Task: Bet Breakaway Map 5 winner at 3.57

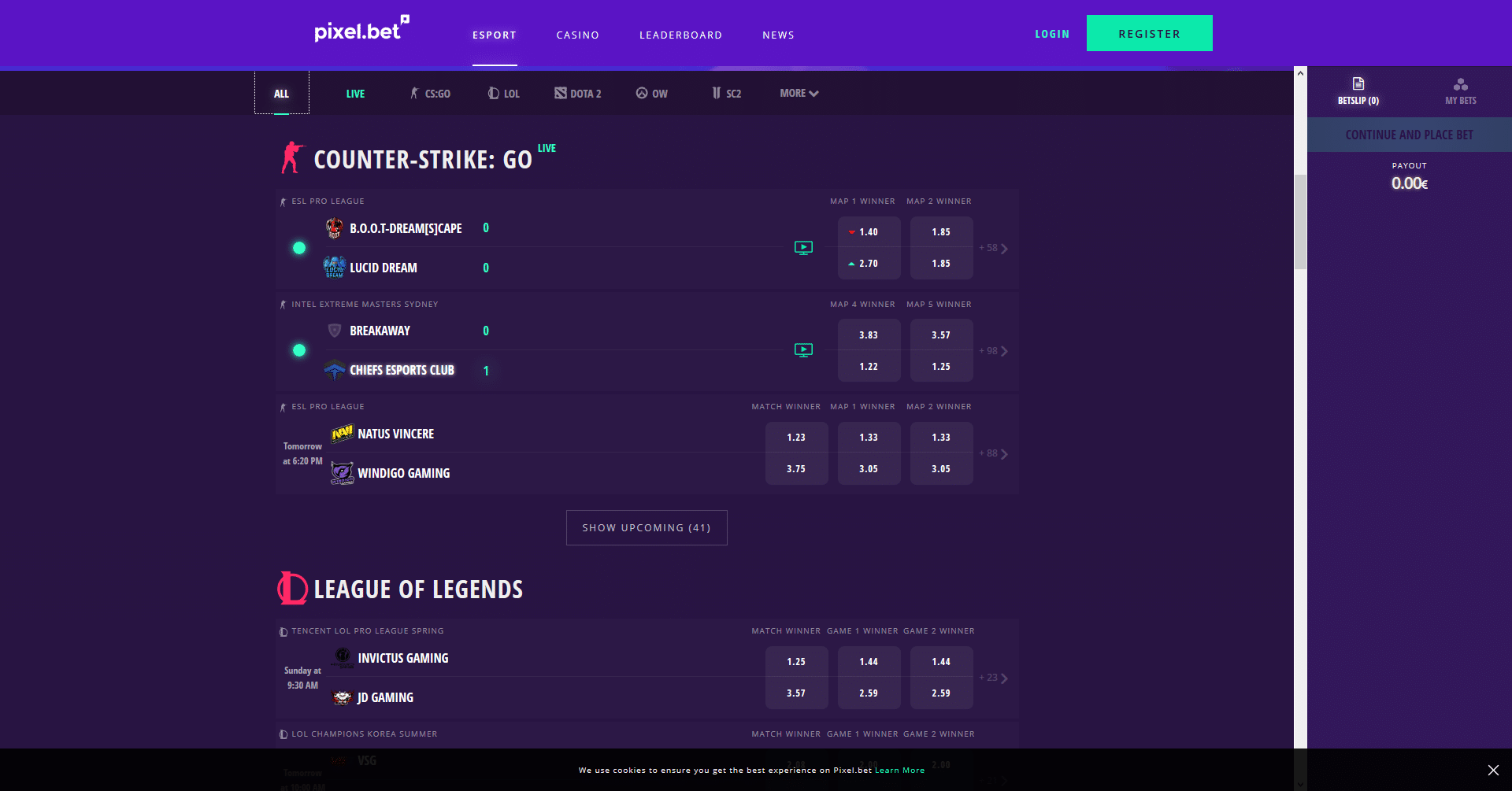Action: tap(941, 335)
